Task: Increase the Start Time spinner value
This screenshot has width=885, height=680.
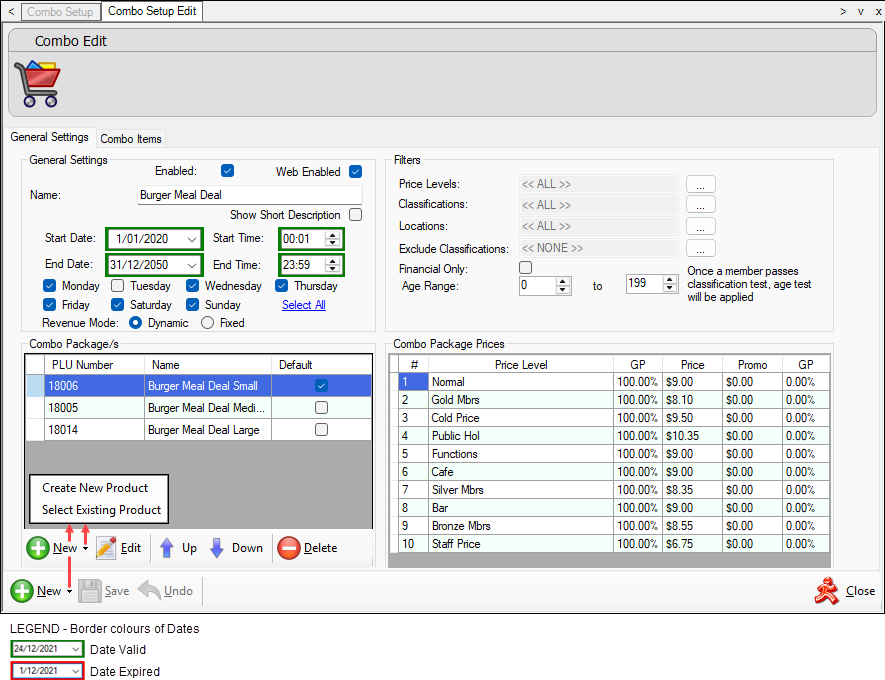Action: coord(334,235)
